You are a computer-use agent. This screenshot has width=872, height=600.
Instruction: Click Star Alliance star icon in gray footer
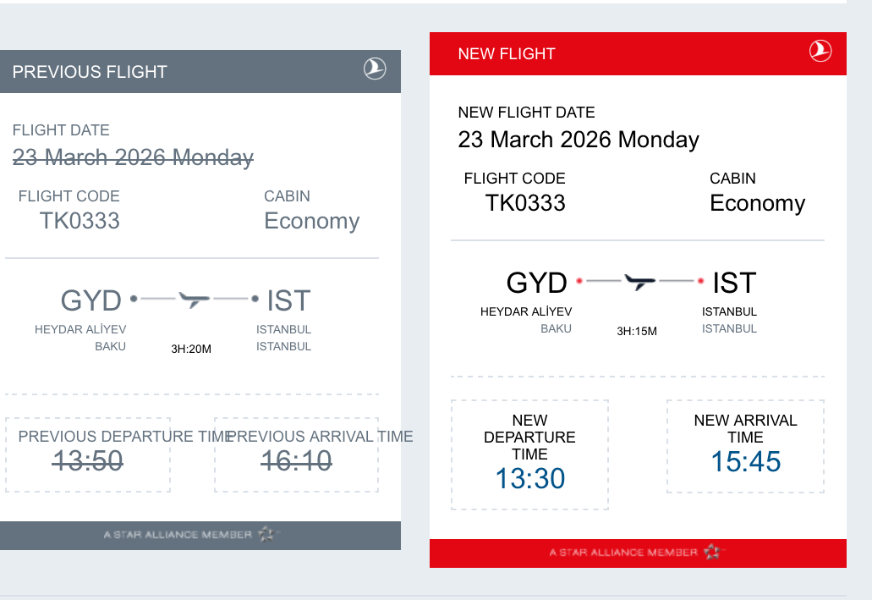(x=267, y=534)
